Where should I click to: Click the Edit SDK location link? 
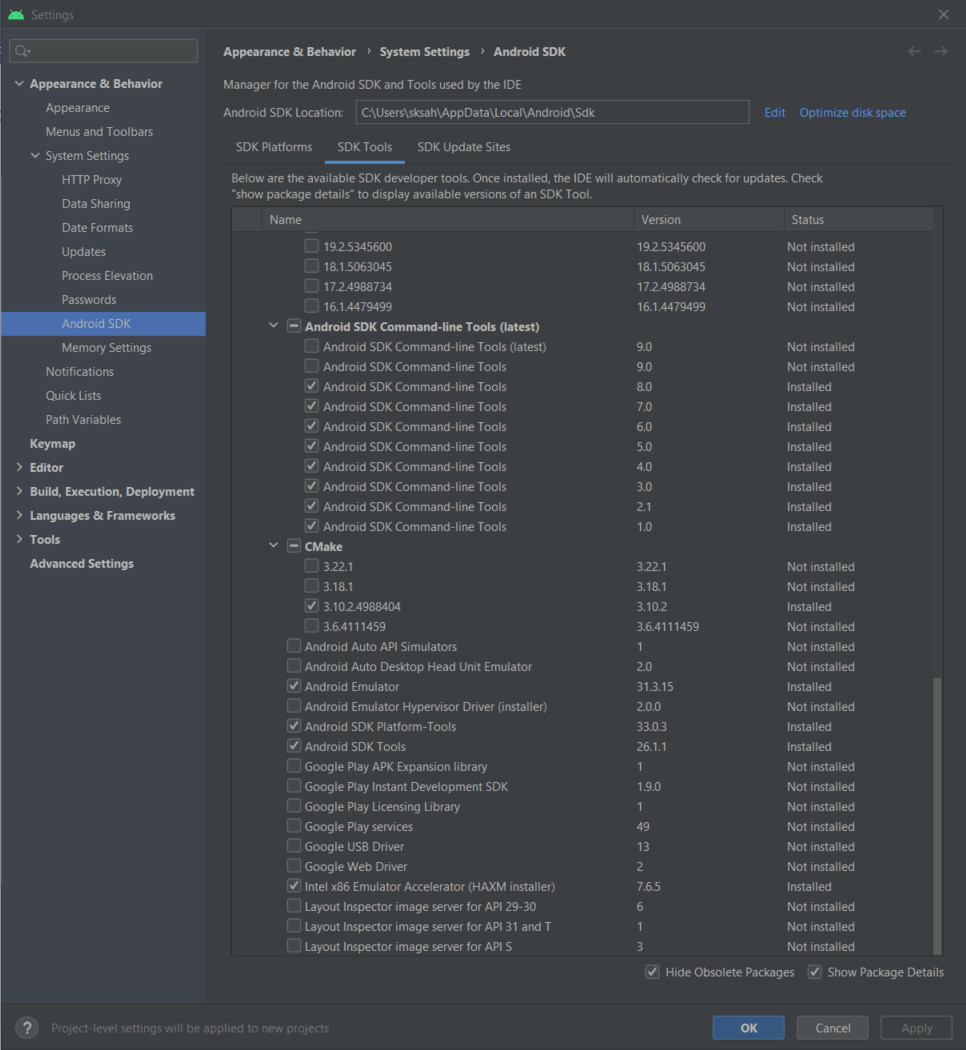point(775,112)
